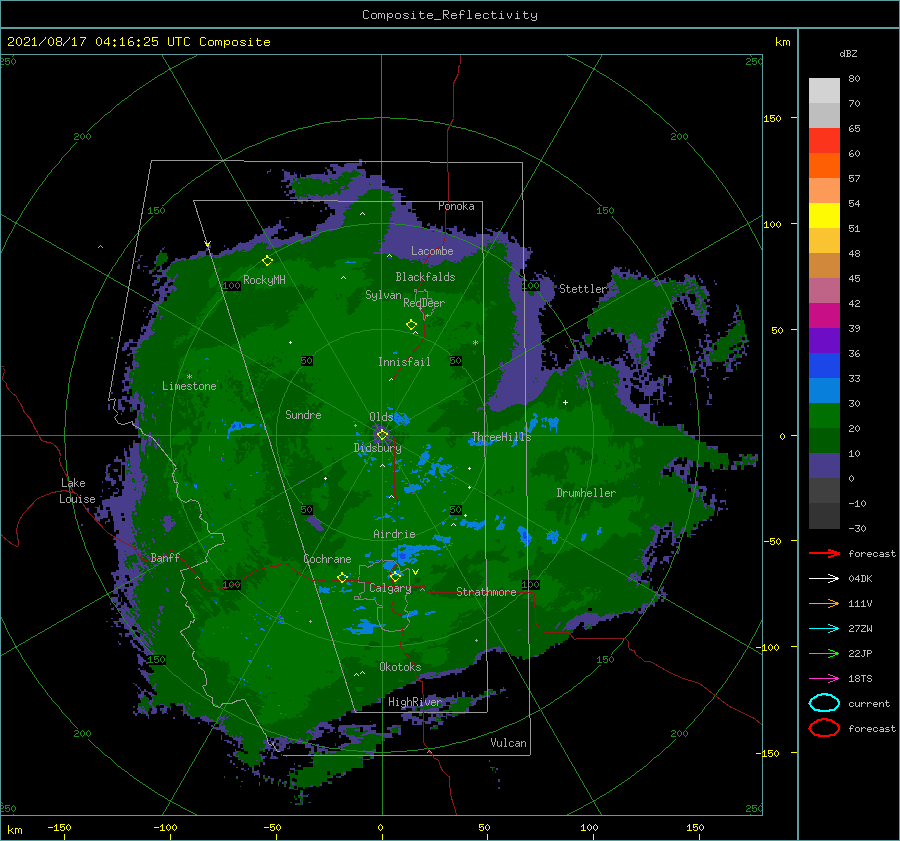Click the red forecast ellipse legend icon
This screenshot has height=841, width=900.
click(x=824, y=728)
